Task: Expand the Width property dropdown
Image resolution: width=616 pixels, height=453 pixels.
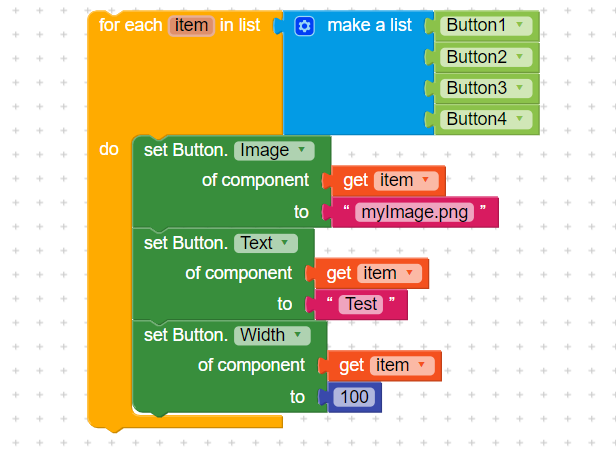Action: [294, 335]
